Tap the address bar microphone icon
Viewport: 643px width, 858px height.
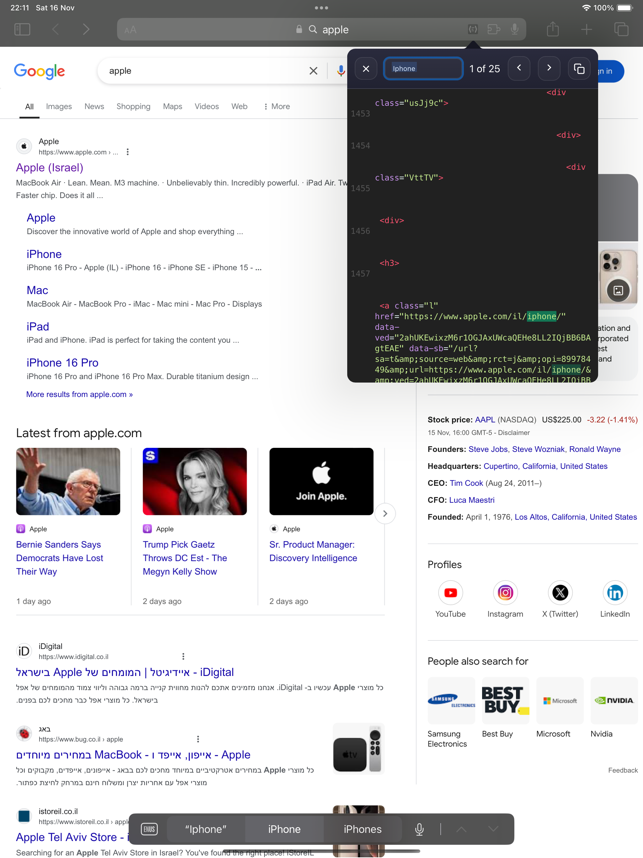coord(514,29)
